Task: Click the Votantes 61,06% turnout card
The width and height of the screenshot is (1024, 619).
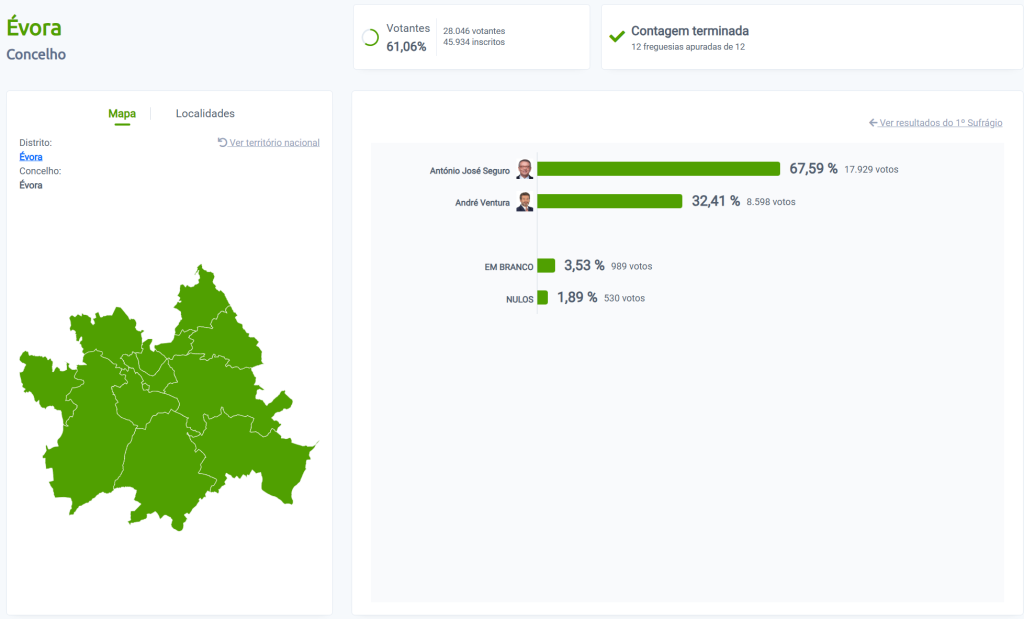Action: point(471,37)
